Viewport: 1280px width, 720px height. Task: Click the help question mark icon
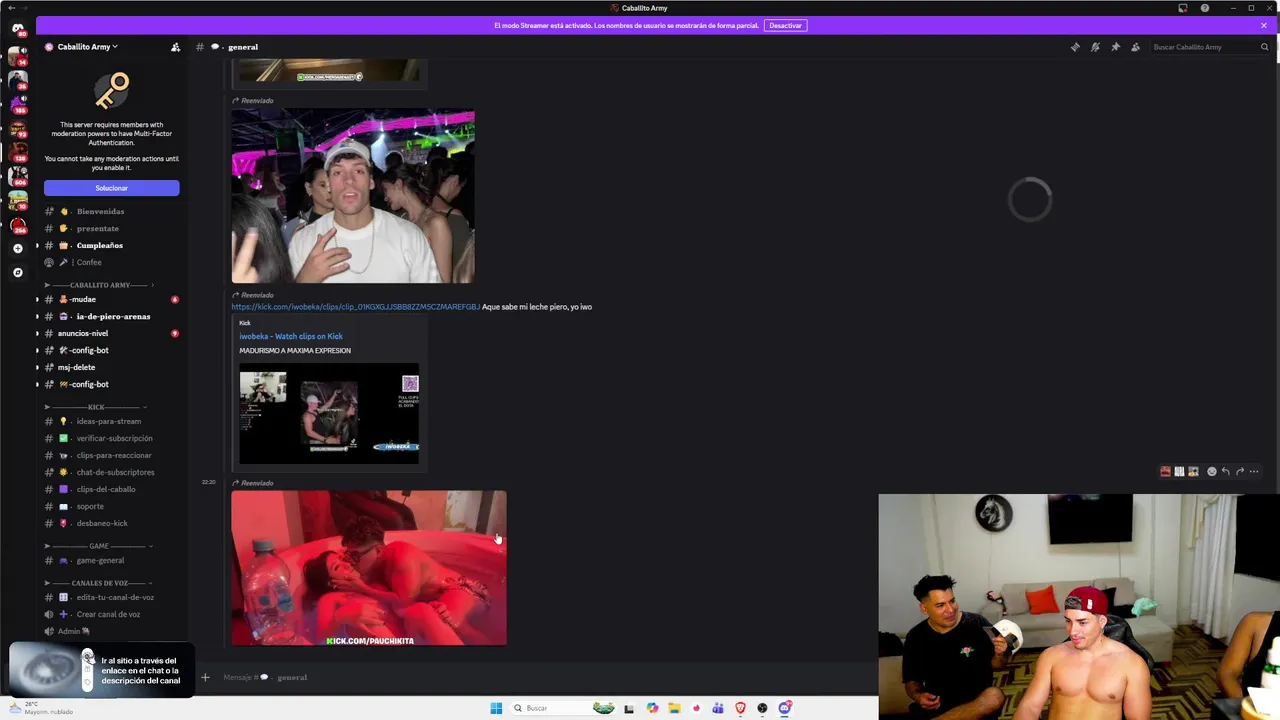(x=1205, y=8)
